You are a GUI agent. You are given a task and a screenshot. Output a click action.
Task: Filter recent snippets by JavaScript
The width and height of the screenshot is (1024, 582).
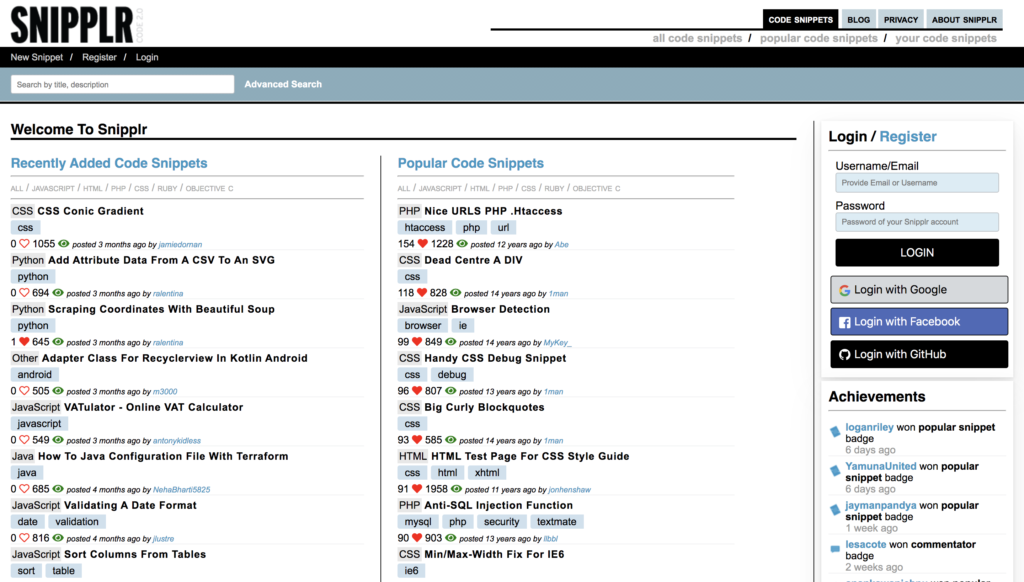53,188
